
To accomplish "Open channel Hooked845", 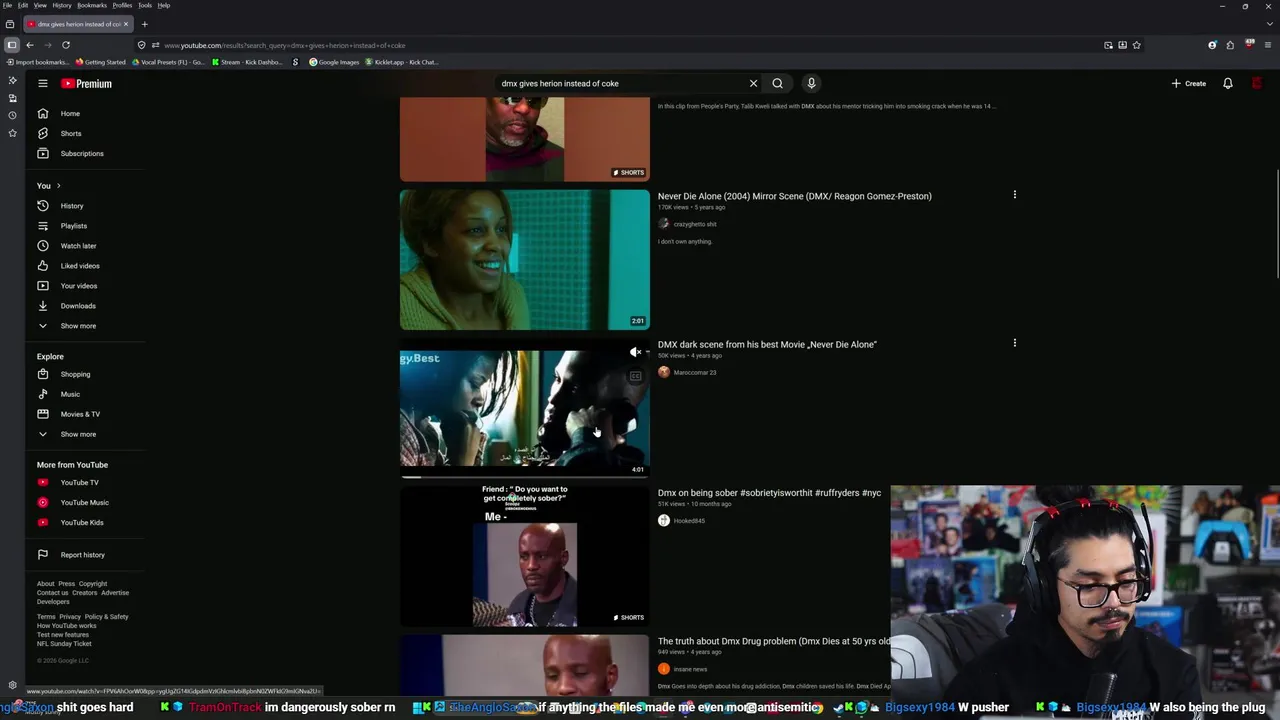I will coord(689,521).
